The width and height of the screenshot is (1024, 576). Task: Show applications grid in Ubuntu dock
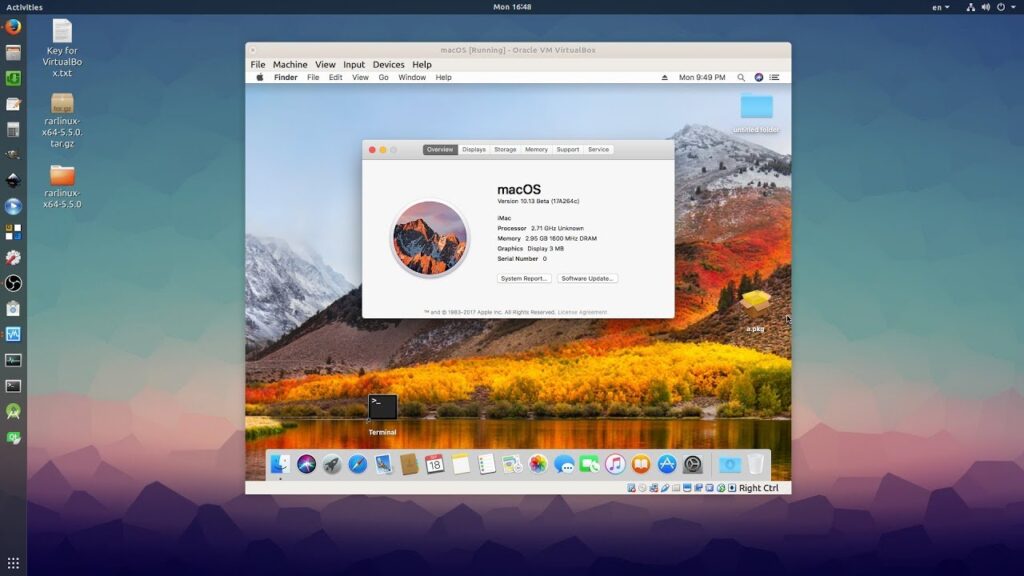(13, 562)
